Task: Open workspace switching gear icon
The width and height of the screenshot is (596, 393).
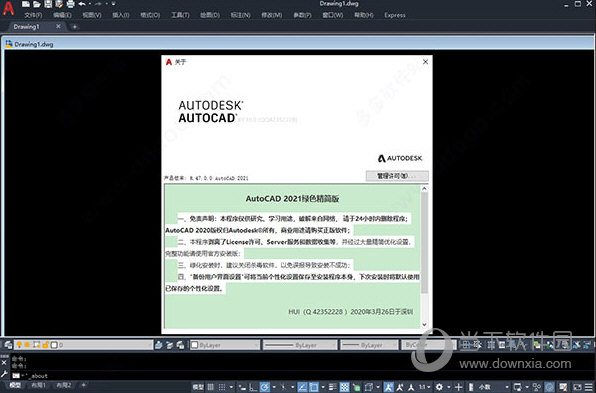Action: [x=439, y=387]
